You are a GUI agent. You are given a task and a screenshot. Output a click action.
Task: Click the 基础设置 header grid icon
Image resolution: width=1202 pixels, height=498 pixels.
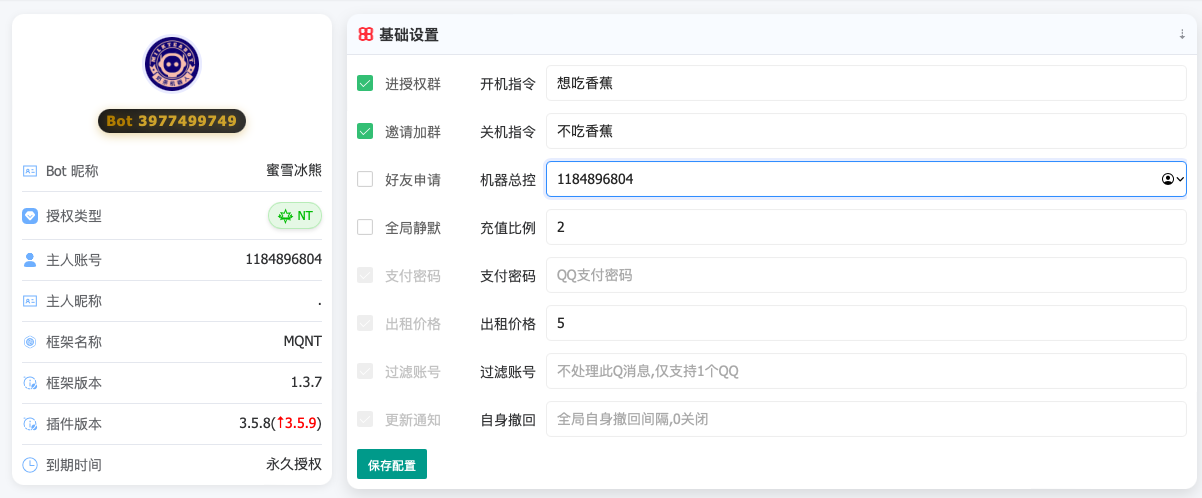coord(366,35)
